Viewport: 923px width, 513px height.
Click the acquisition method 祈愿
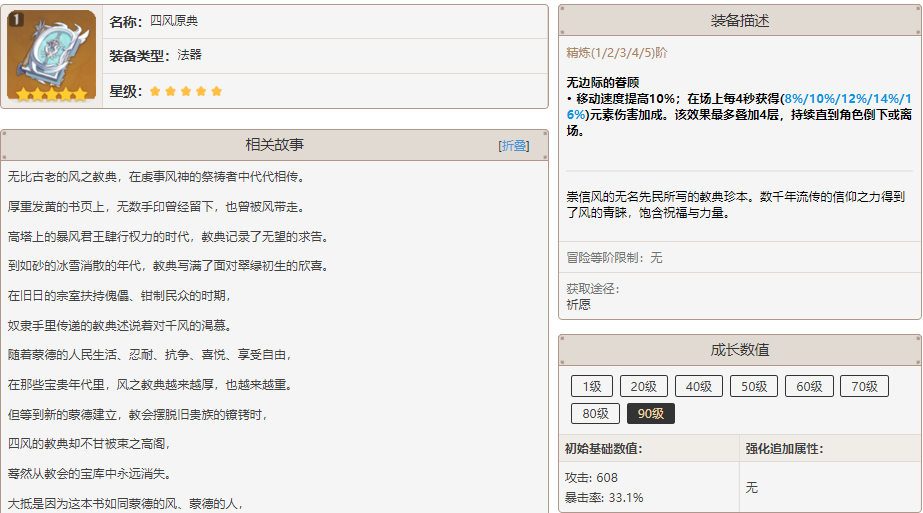tap(579, 305)
